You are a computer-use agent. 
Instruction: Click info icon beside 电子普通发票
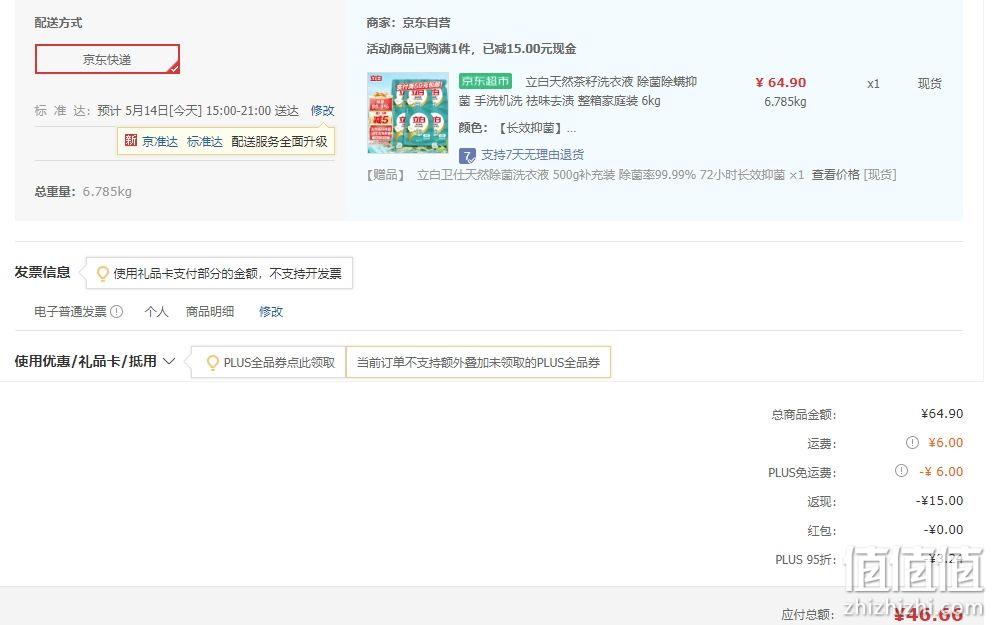[x=117, y=311]
